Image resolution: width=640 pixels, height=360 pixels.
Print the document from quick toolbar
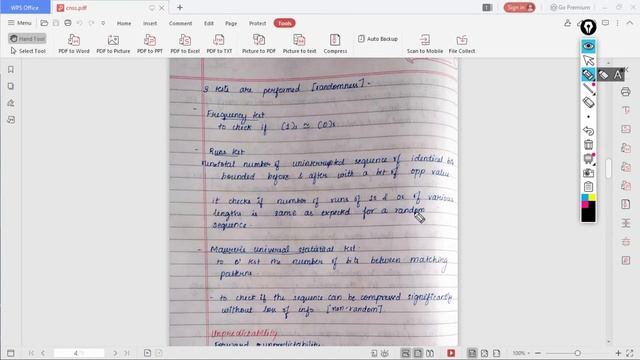click(x=68, y=23)
